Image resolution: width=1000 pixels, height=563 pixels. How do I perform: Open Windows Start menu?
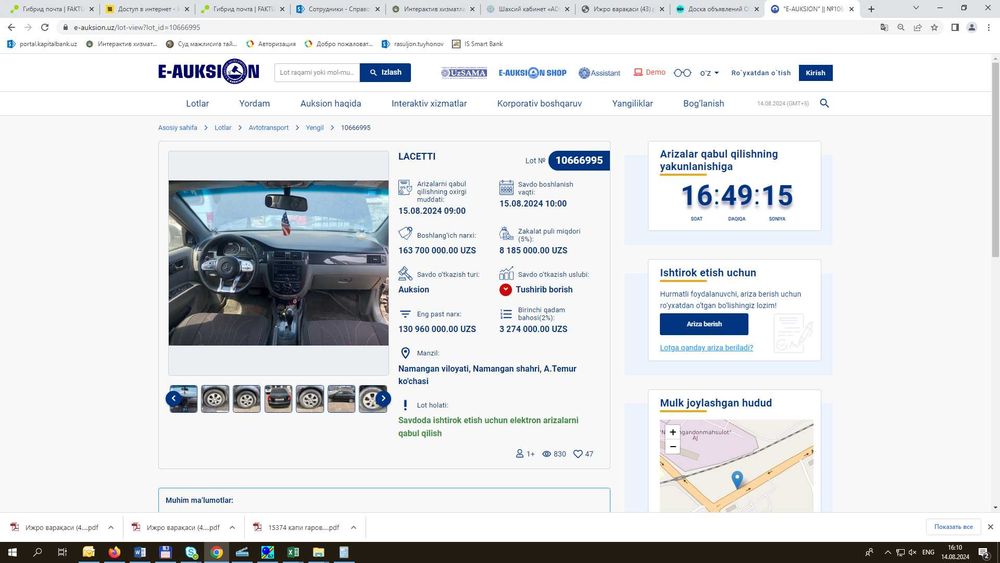tap(12, 552)
